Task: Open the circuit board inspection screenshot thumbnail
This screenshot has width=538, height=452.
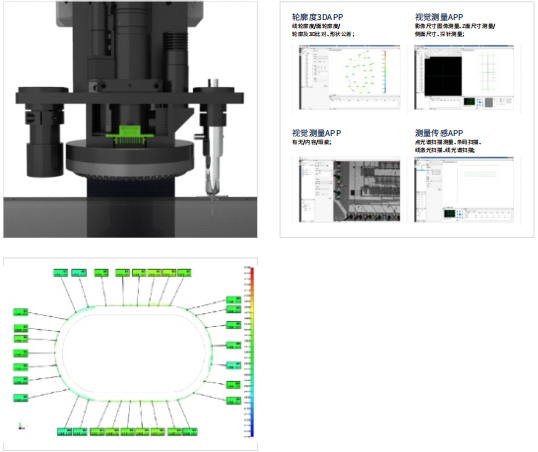Action: click(x=349, y=189)
